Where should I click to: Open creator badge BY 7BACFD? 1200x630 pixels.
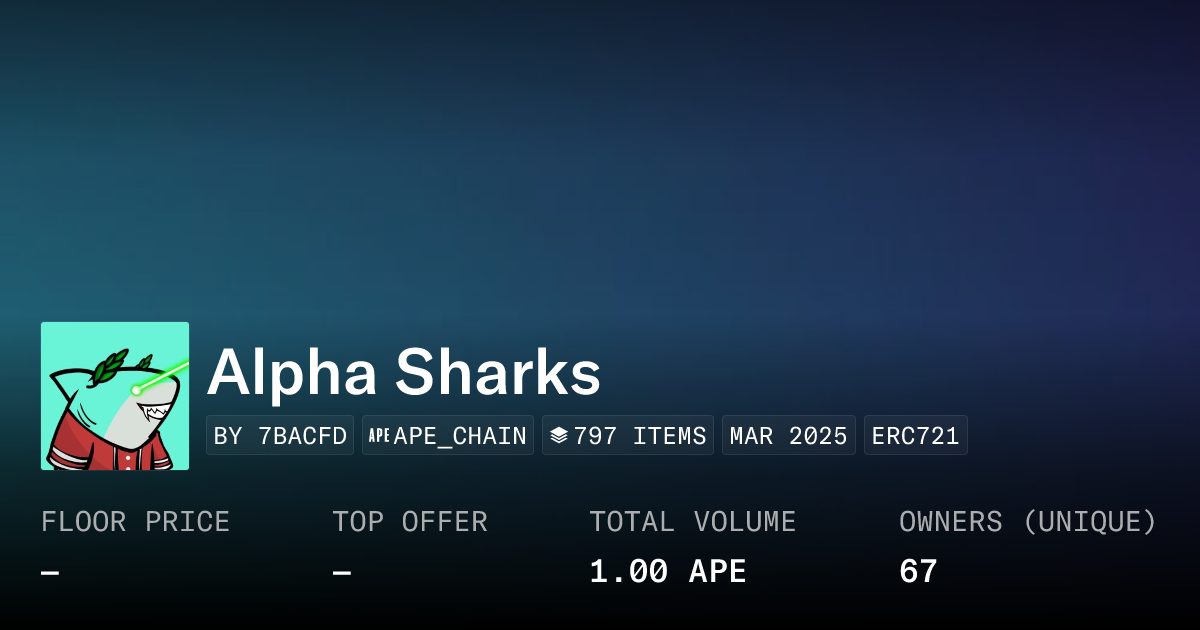[x=280, y=436]
